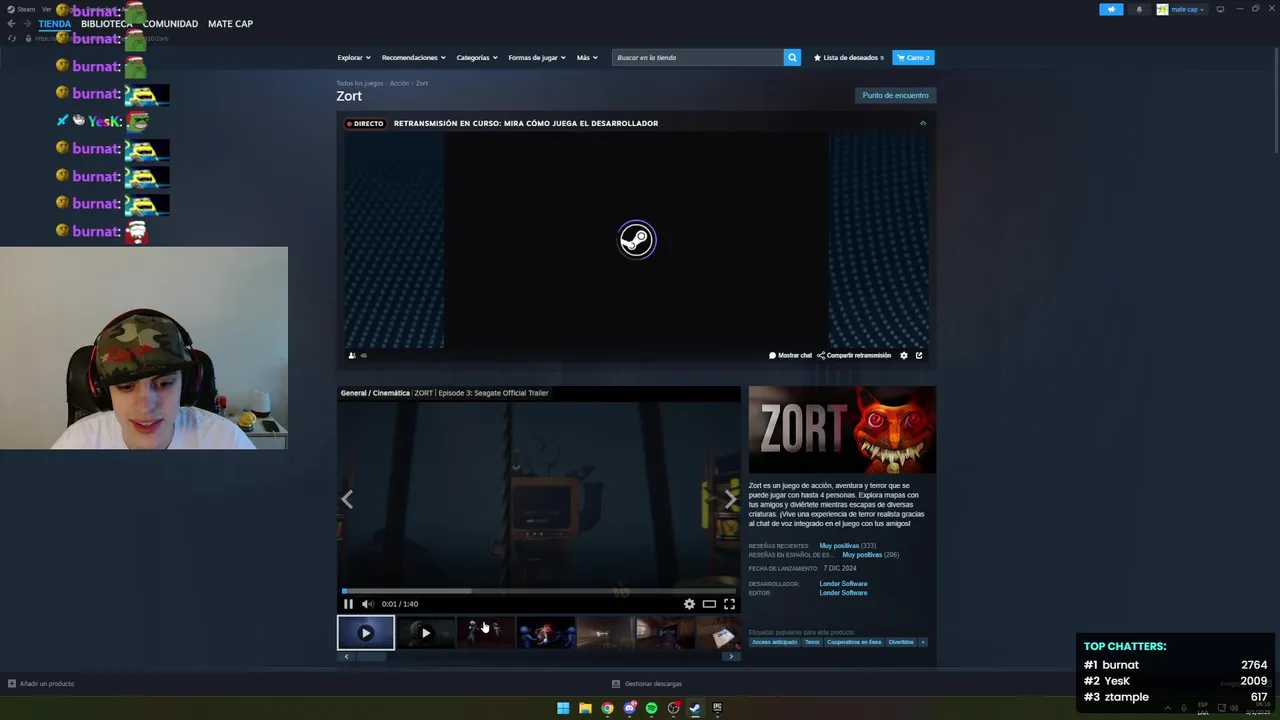Select the blue characters screenshot thumbnail
Viewport: 1280px width, 720px height.
pos(546,633)
